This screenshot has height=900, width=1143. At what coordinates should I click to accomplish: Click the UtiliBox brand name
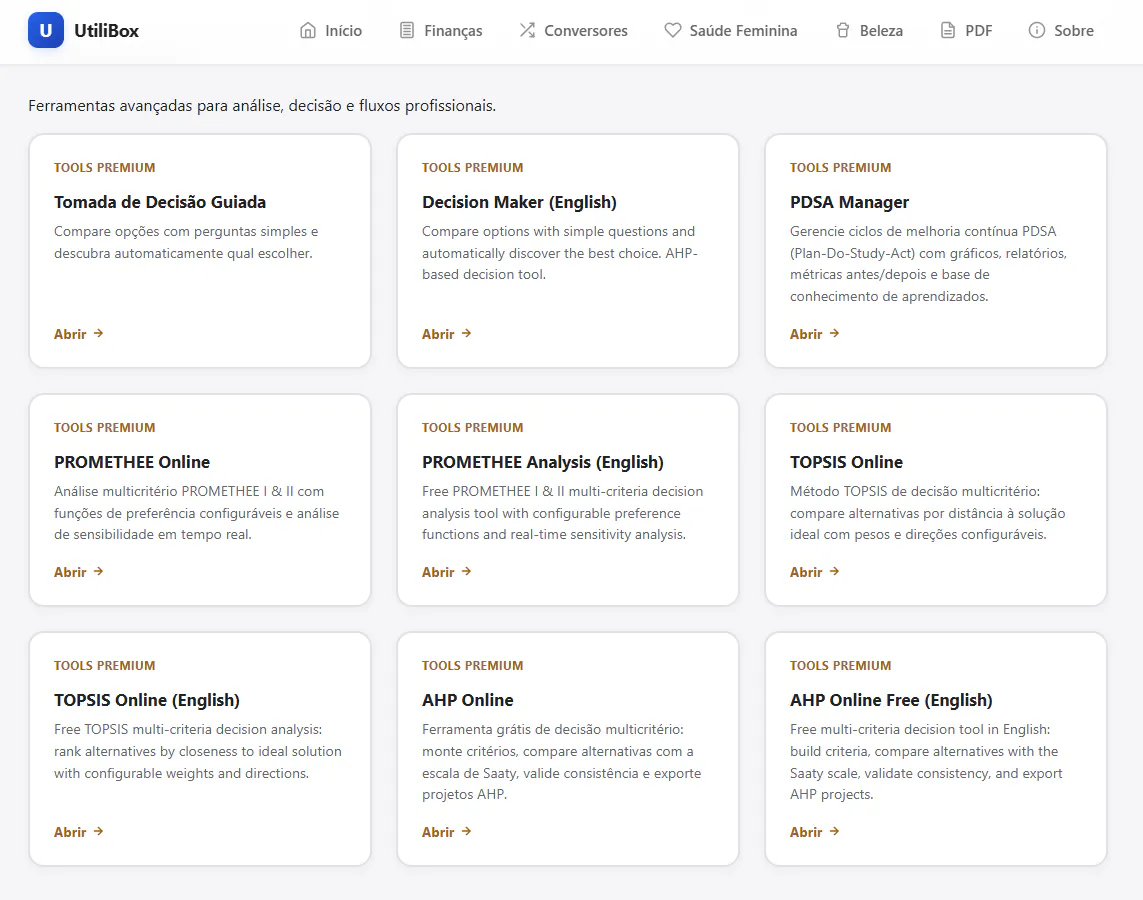[106, 31]
